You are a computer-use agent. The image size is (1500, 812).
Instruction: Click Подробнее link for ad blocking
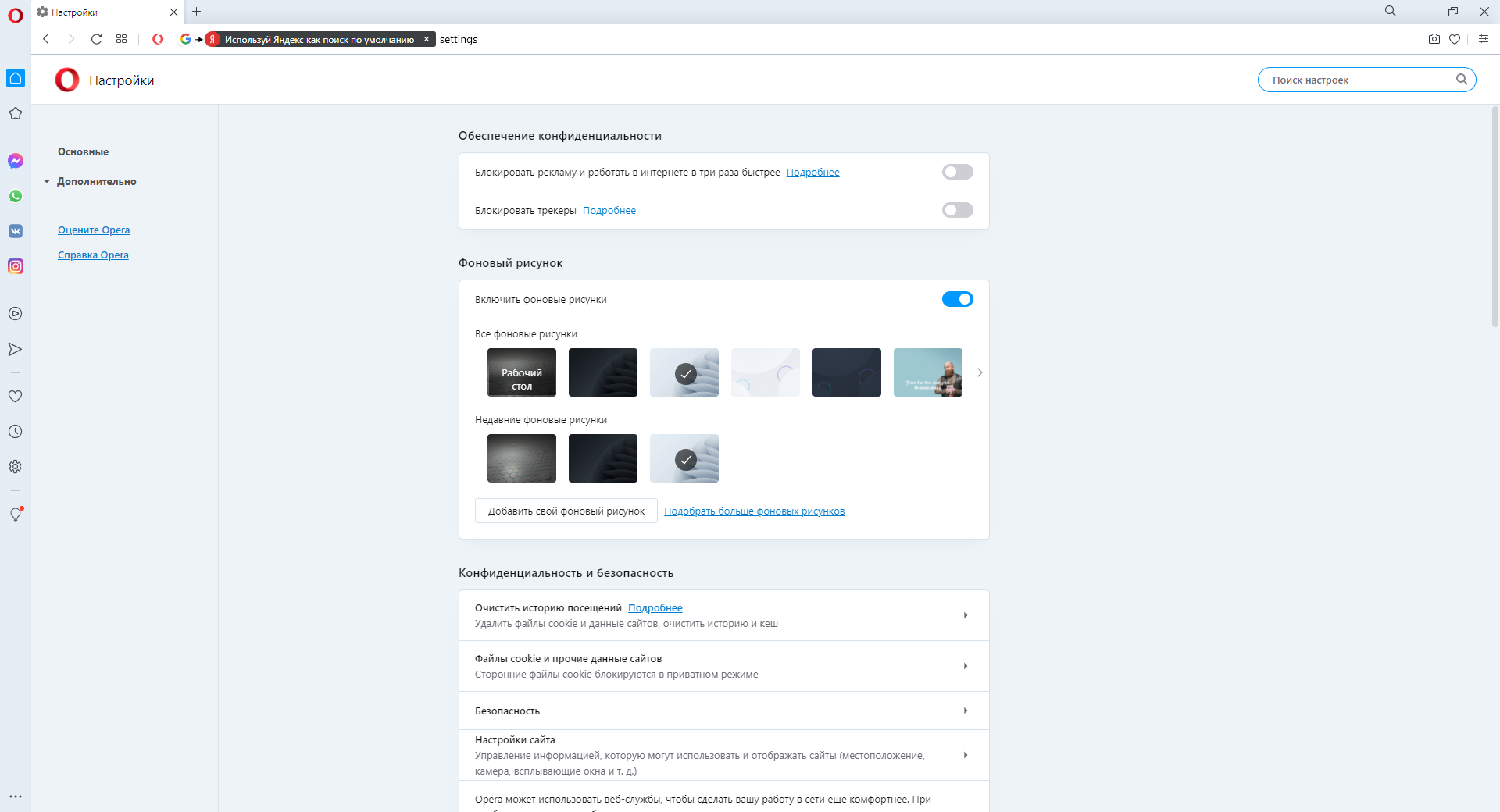click(813, 173)
